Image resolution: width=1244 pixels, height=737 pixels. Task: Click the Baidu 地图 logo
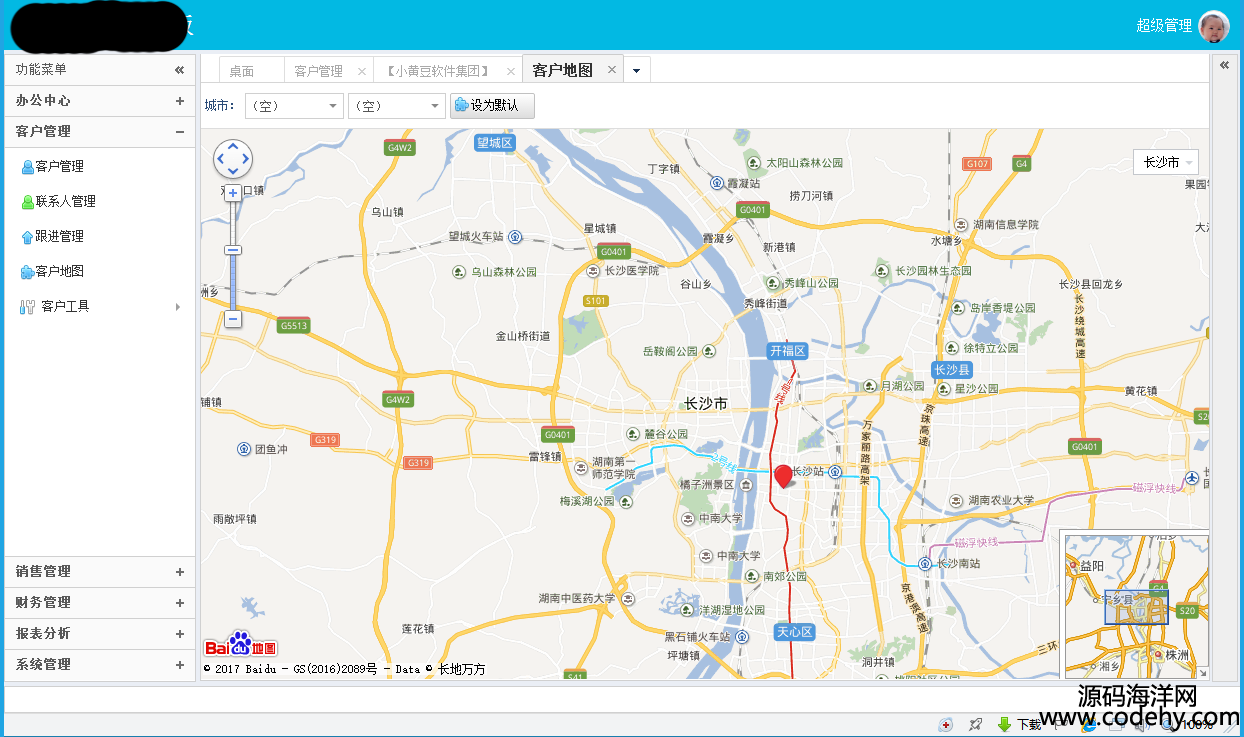240,645
